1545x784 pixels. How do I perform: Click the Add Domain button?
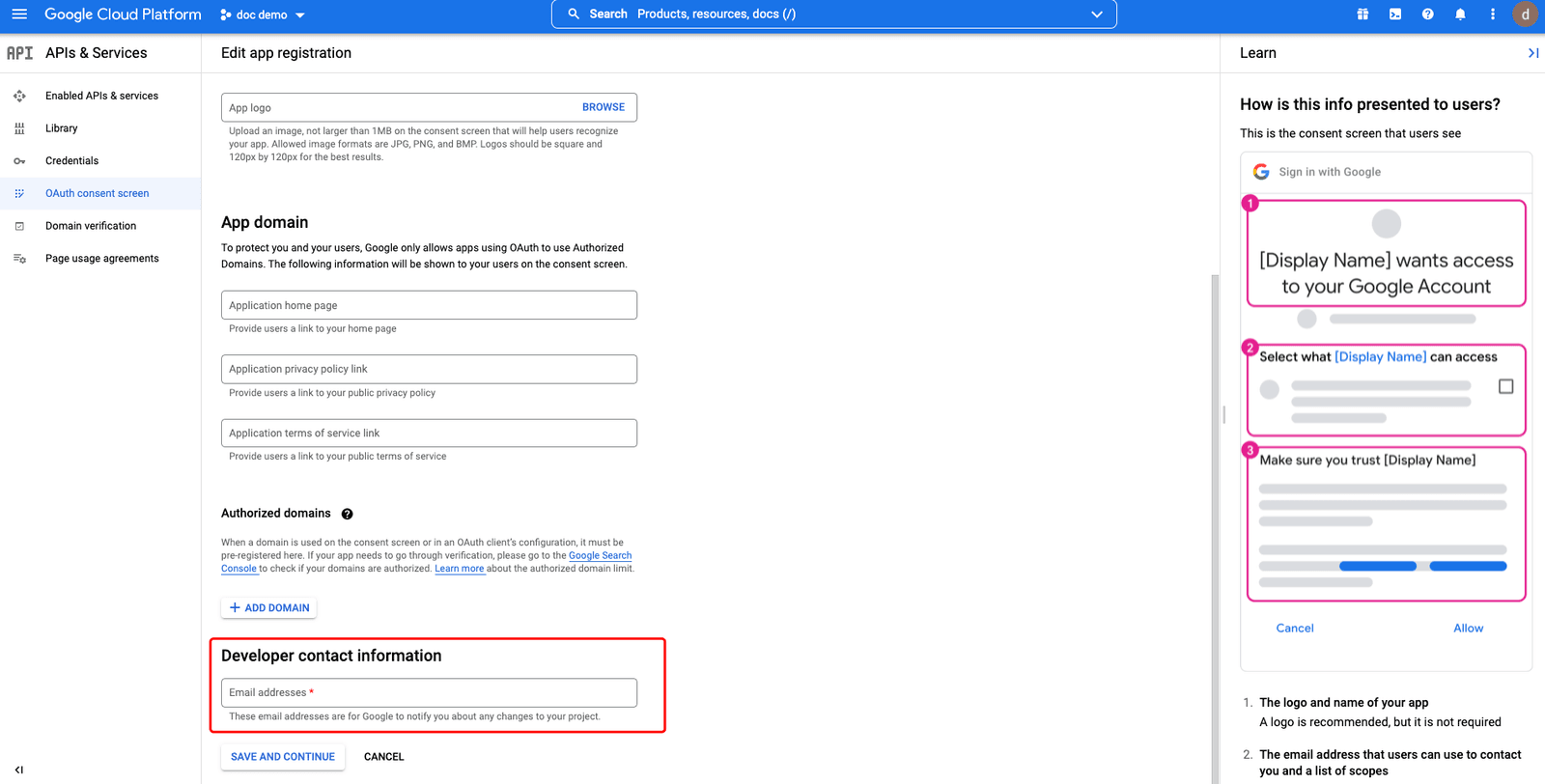(x=269, y=607)
